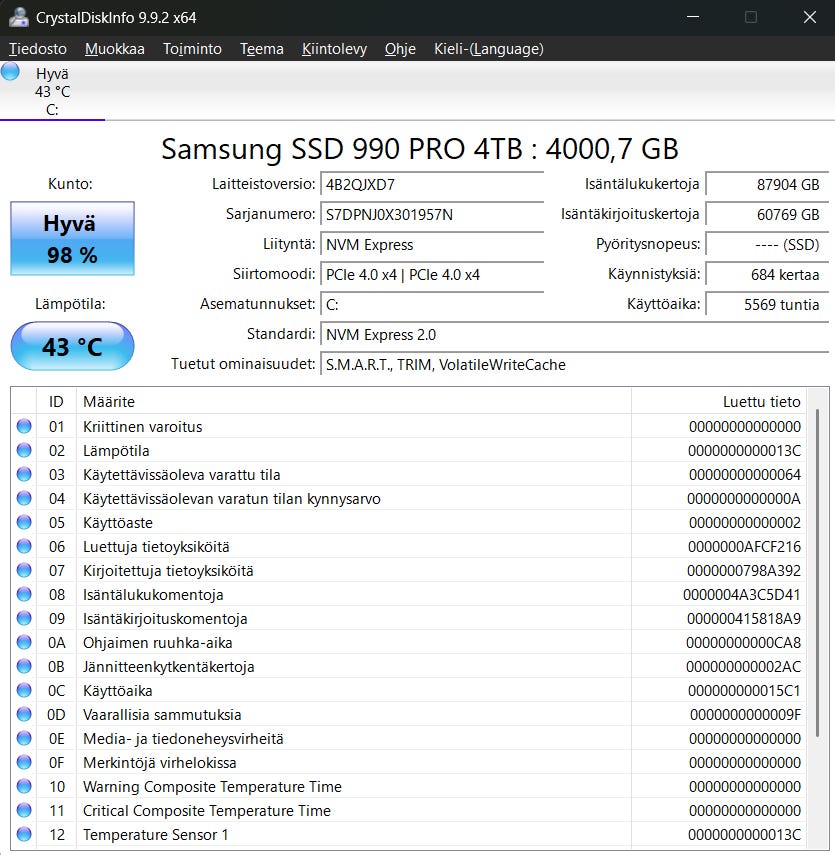Click the Liityntä field NVM Express

tap(432, 244)
